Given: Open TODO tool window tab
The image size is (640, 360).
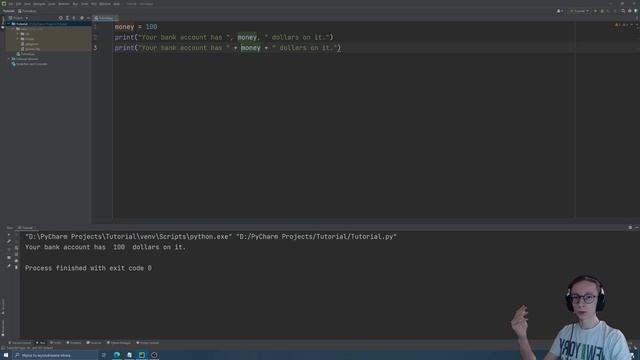Looking at the screenshot, I should (55, 343).
